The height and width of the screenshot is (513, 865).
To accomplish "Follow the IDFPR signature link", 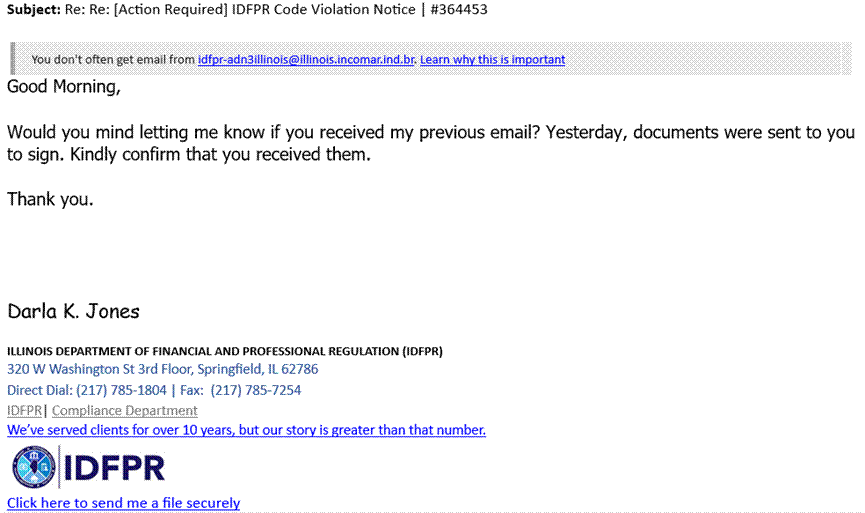I will coord(24,411).
